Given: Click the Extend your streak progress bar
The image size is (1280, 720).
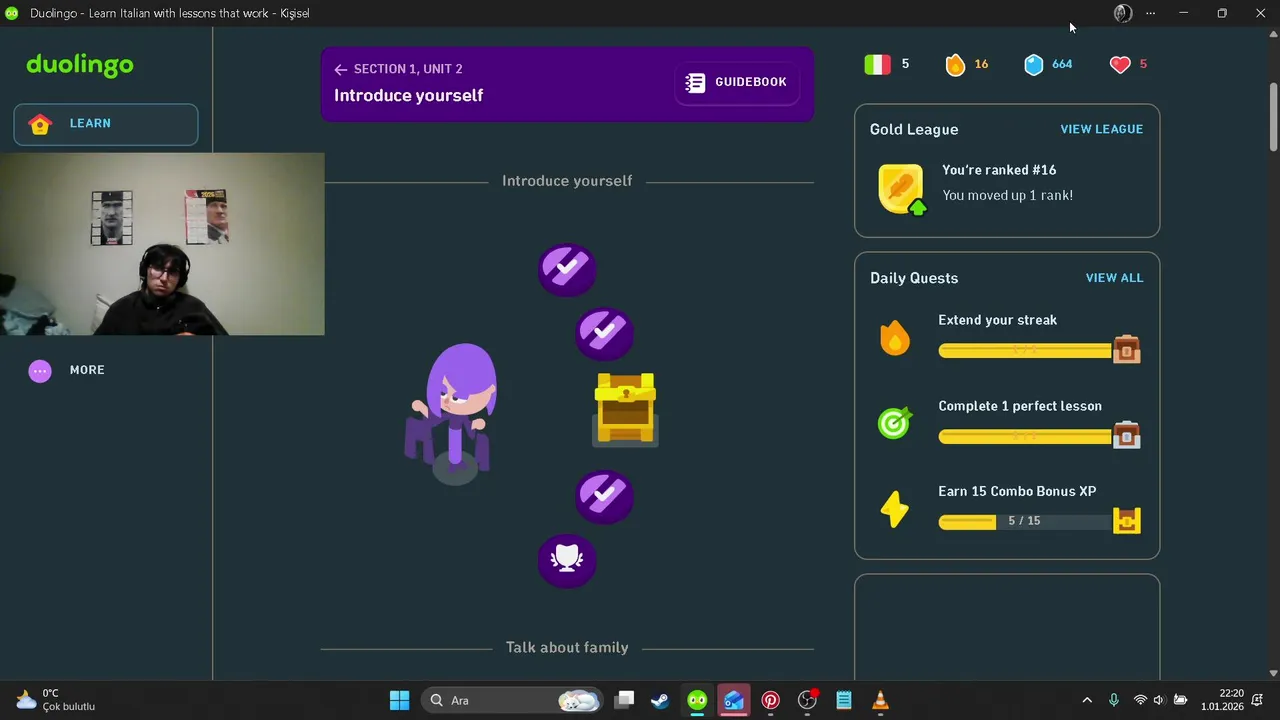Looking at the screenshot, I should click(x=1025, y=350).
